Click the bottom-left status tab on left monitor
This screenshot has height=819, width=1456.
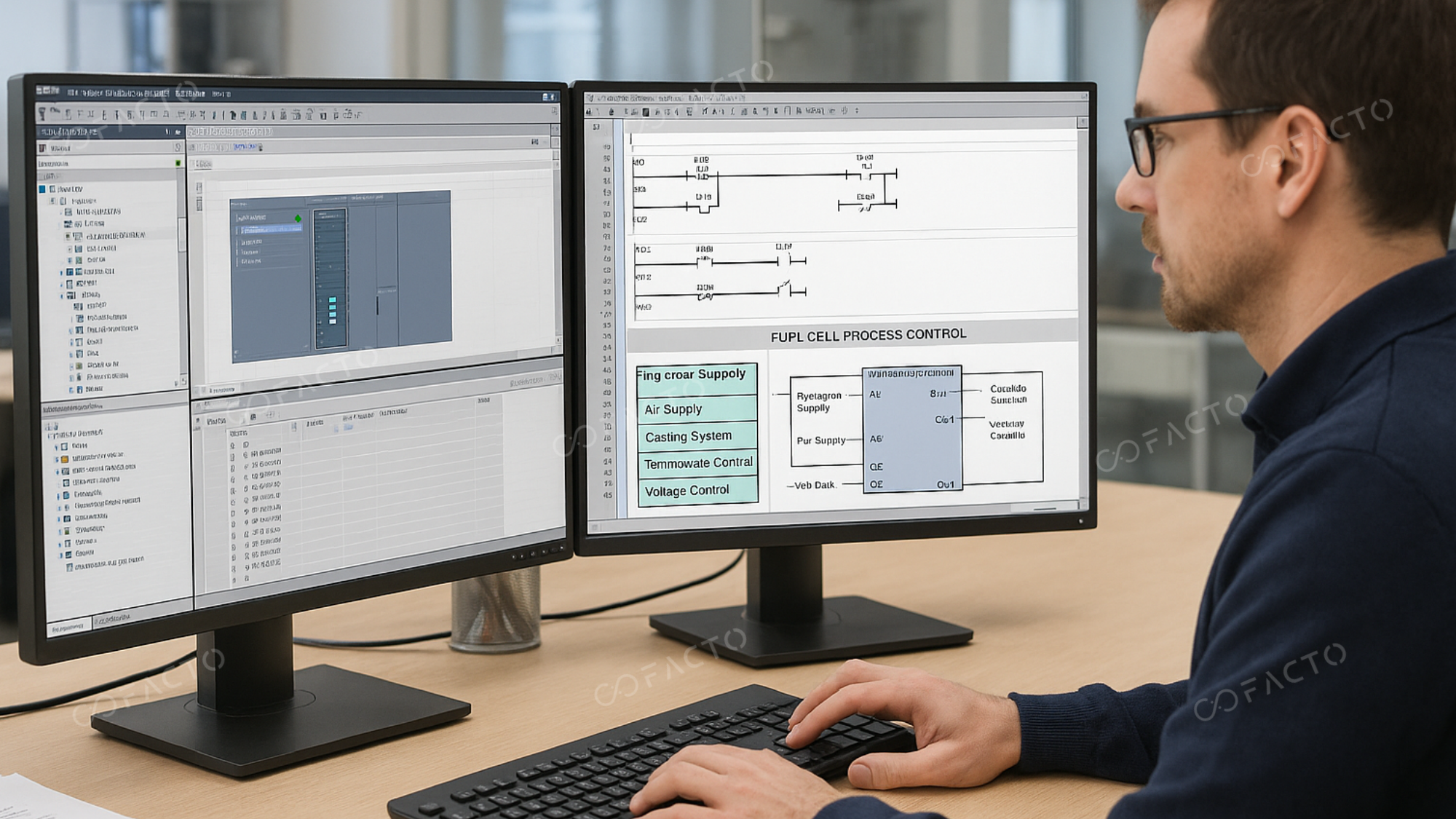point(68,627)
